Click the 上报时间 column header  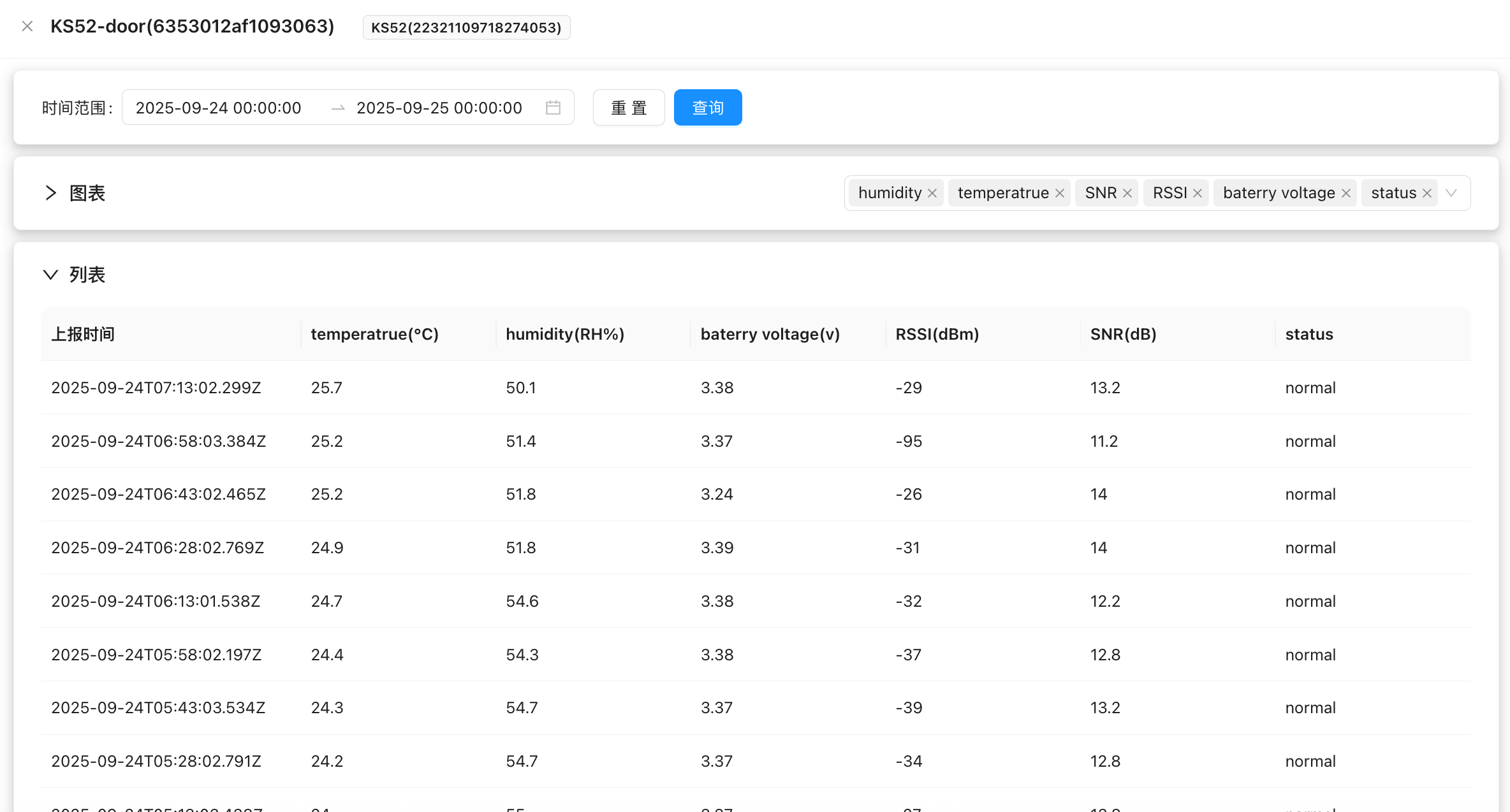click(x=83, y=334)
